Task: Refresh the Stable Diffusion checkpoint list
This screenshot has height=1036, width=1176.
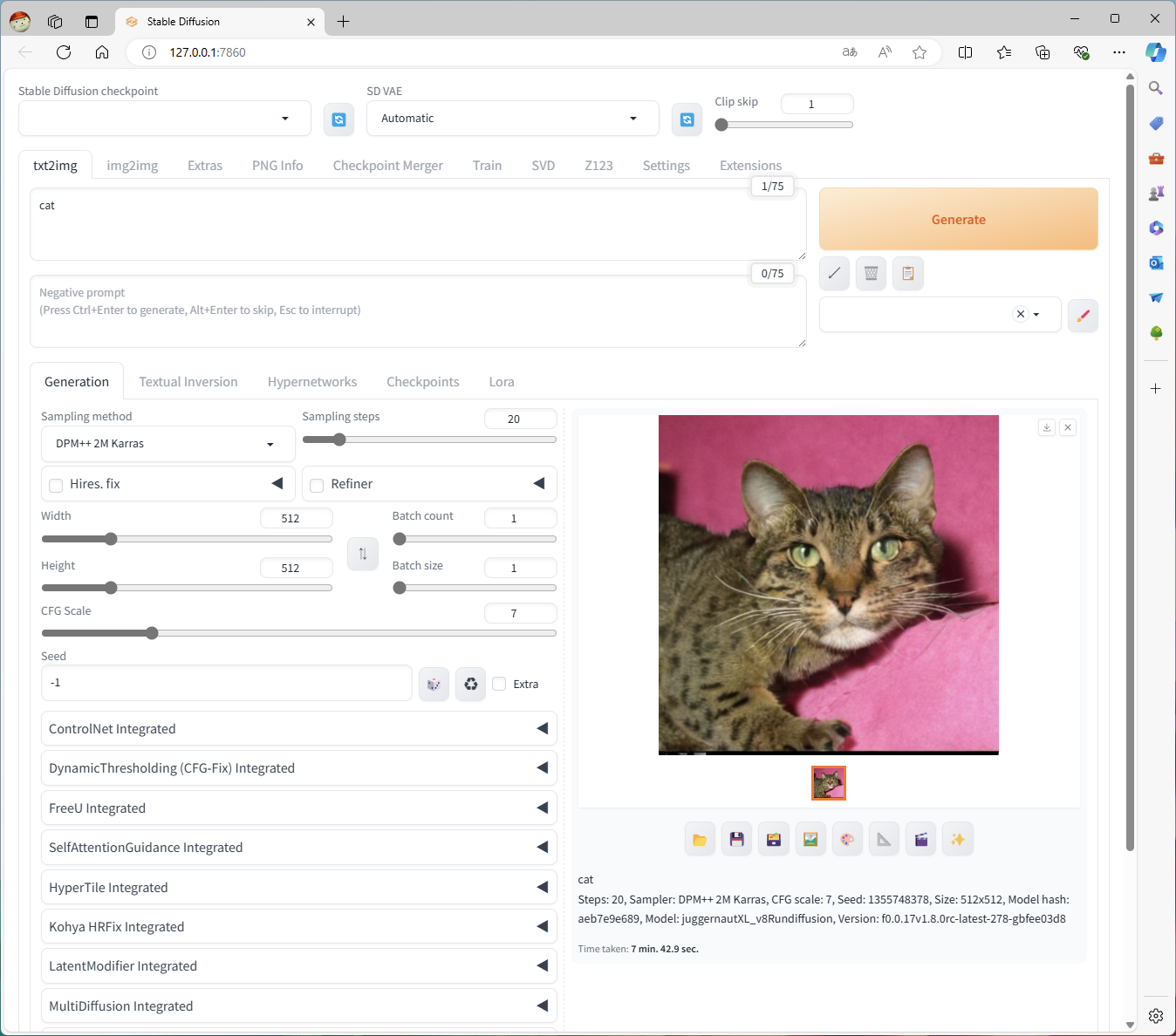Action: 338,119
